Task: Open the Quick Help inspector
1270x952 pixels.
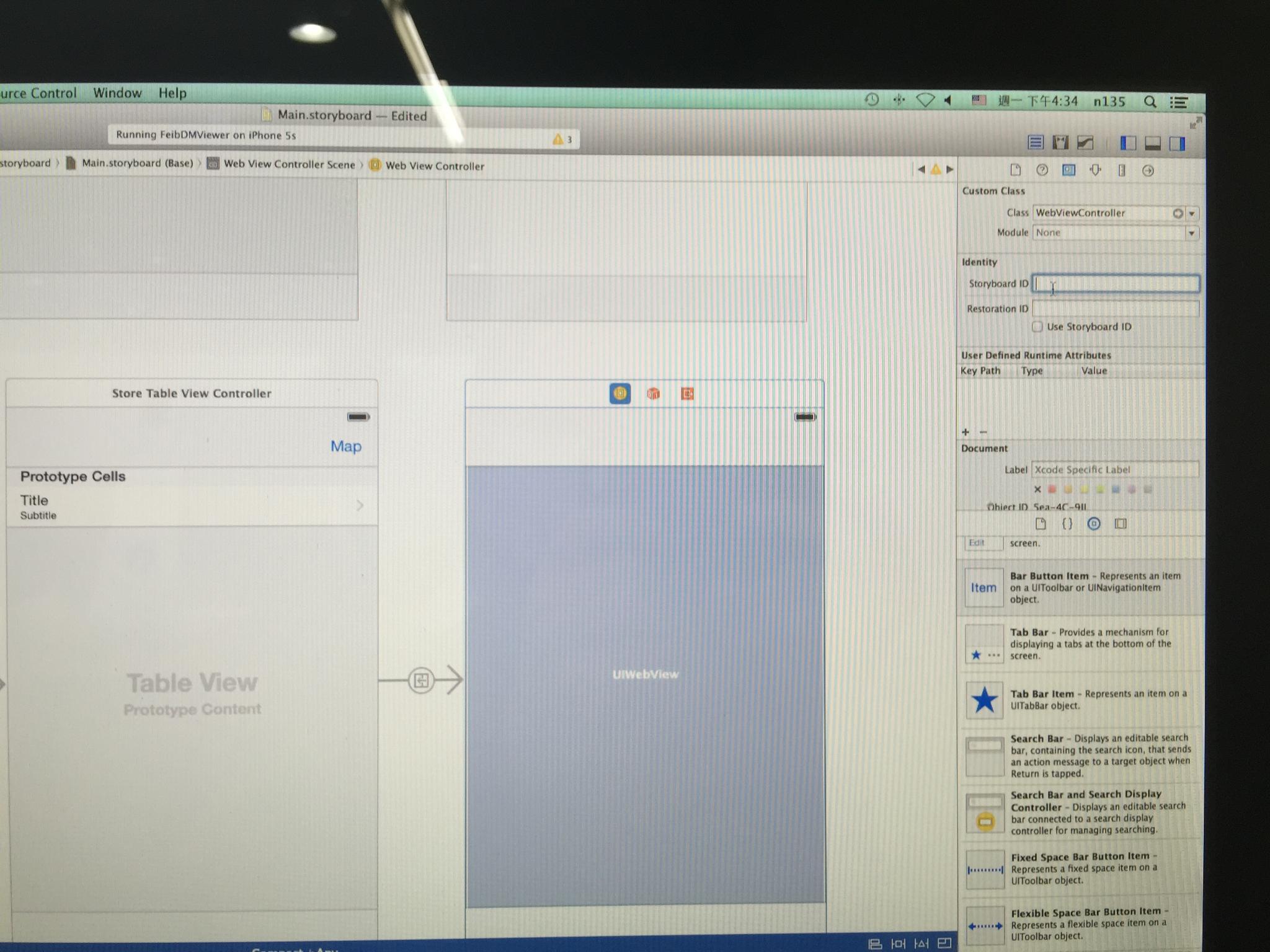Action: pyautogui.click(x=1042, y=170)
